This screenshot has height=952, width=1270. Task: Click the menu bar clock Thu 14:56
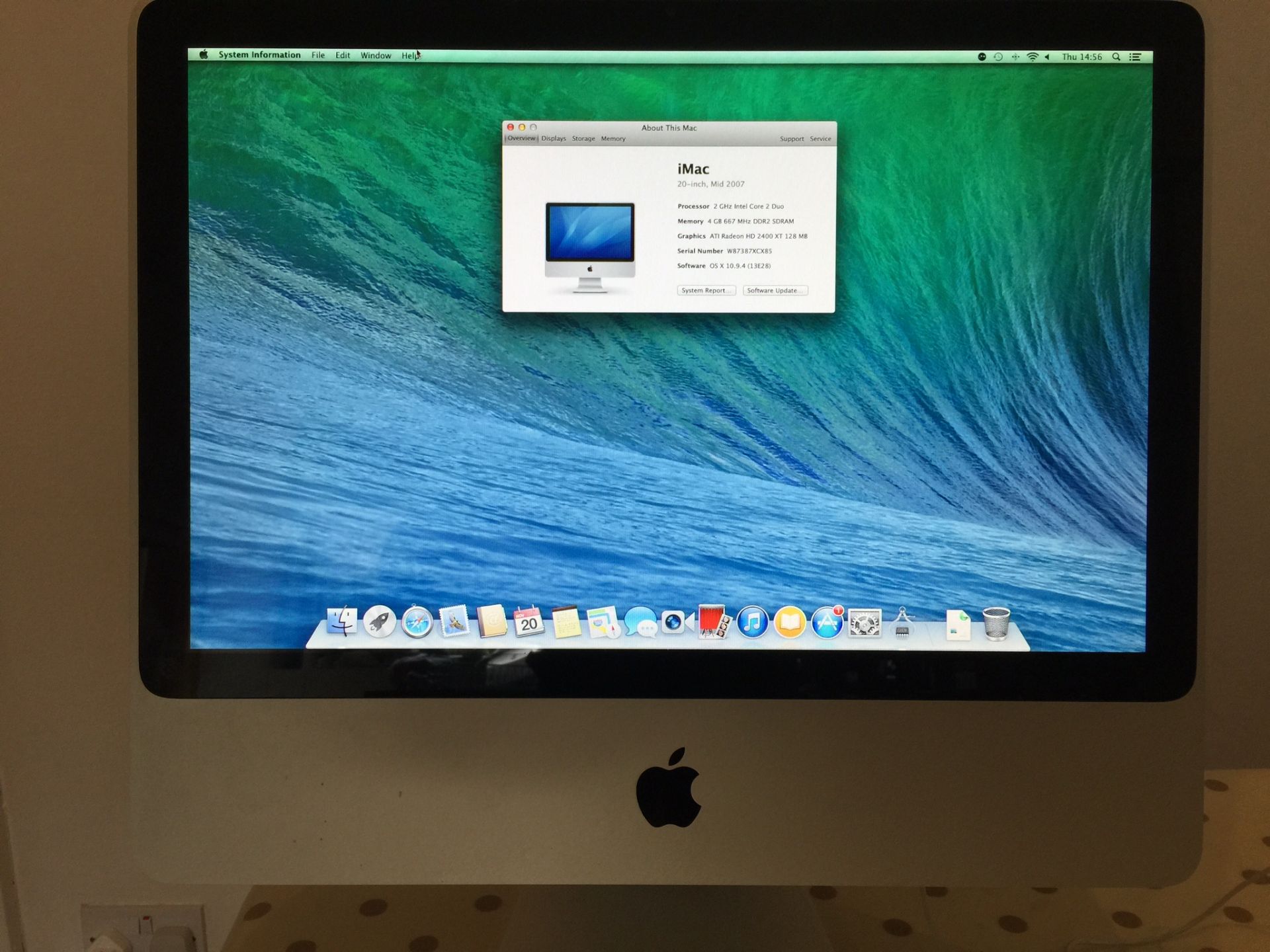click(x=1082, y=57)
